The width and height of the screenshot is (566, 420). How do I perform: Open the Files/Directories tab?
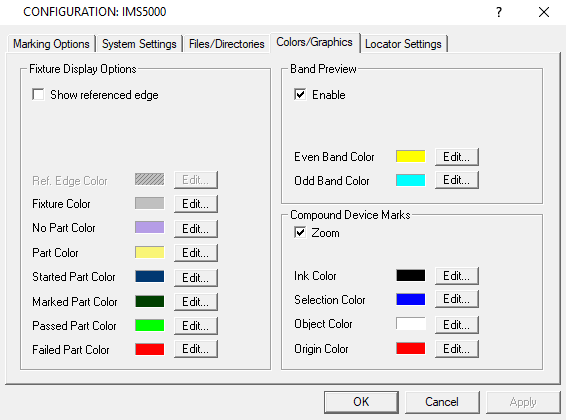(226, 44)
